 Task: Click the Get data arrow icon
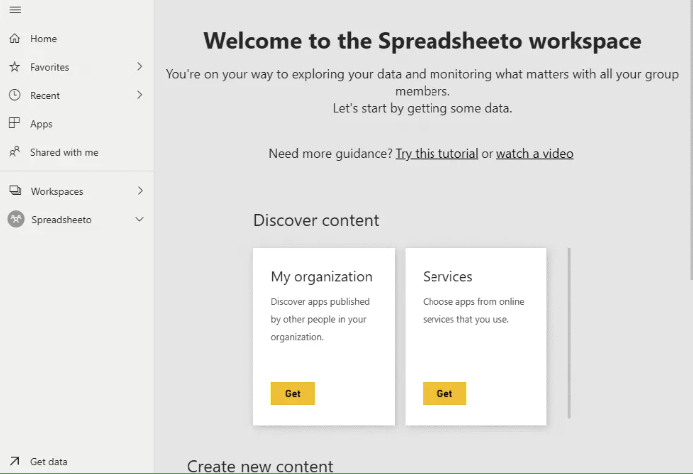coord(14,461)
